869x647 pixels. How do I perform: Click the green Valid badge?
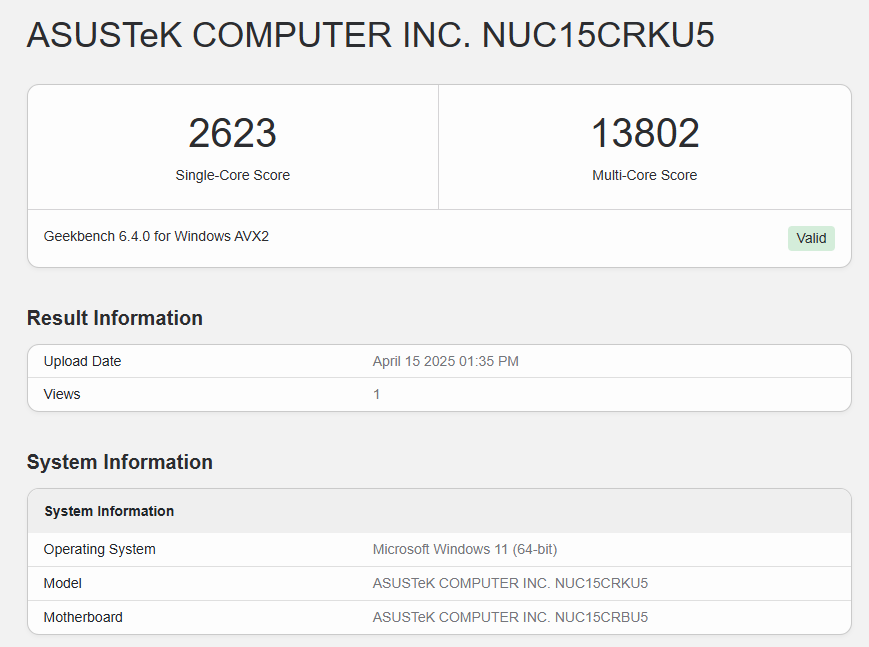811,238
